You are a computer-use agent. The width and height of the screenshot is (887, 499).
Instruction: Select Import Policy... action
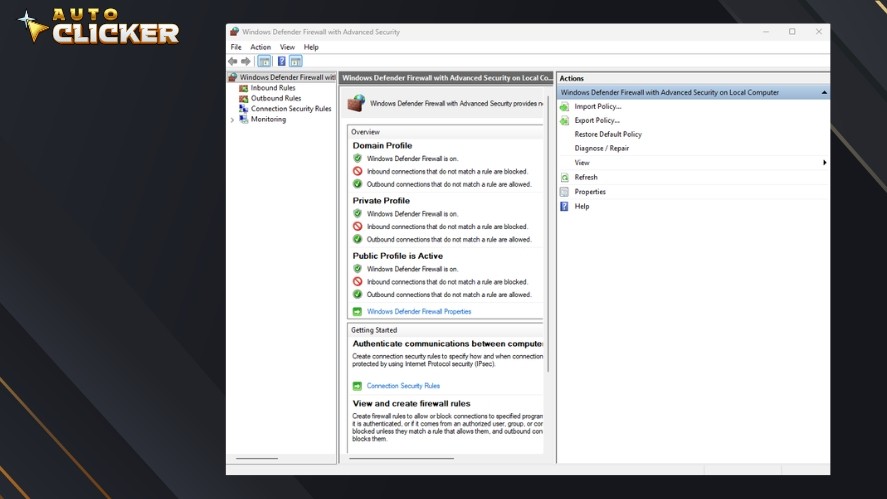tap(597, 106)
